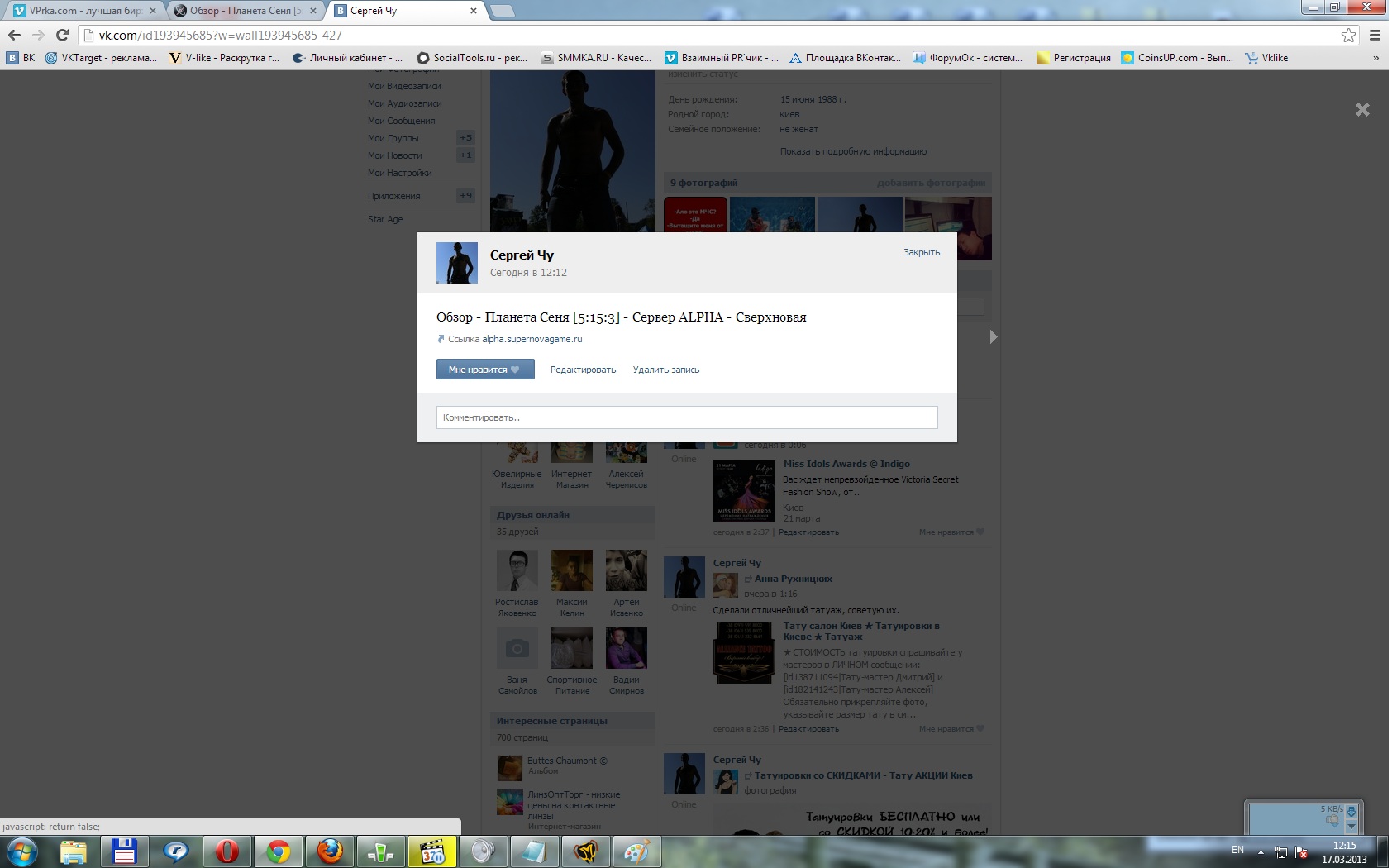The width and height of the screenshot is (1392, 868).
Task: Go to the next post with the arrow
Action: tap(994, 336)
